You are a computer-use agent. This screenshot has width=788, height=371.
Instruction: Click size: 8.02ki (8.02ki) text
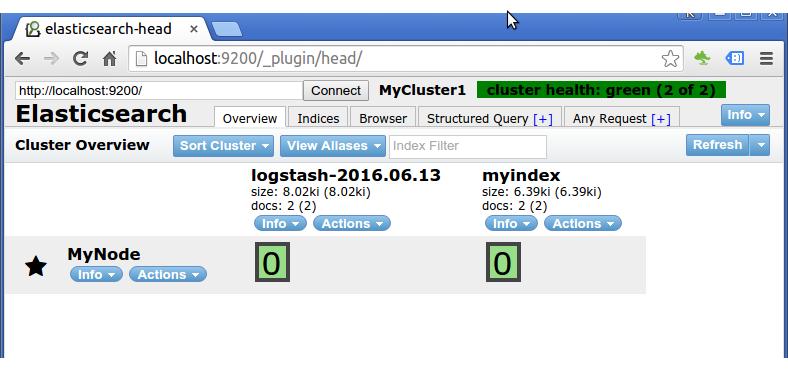coord(311,192)
